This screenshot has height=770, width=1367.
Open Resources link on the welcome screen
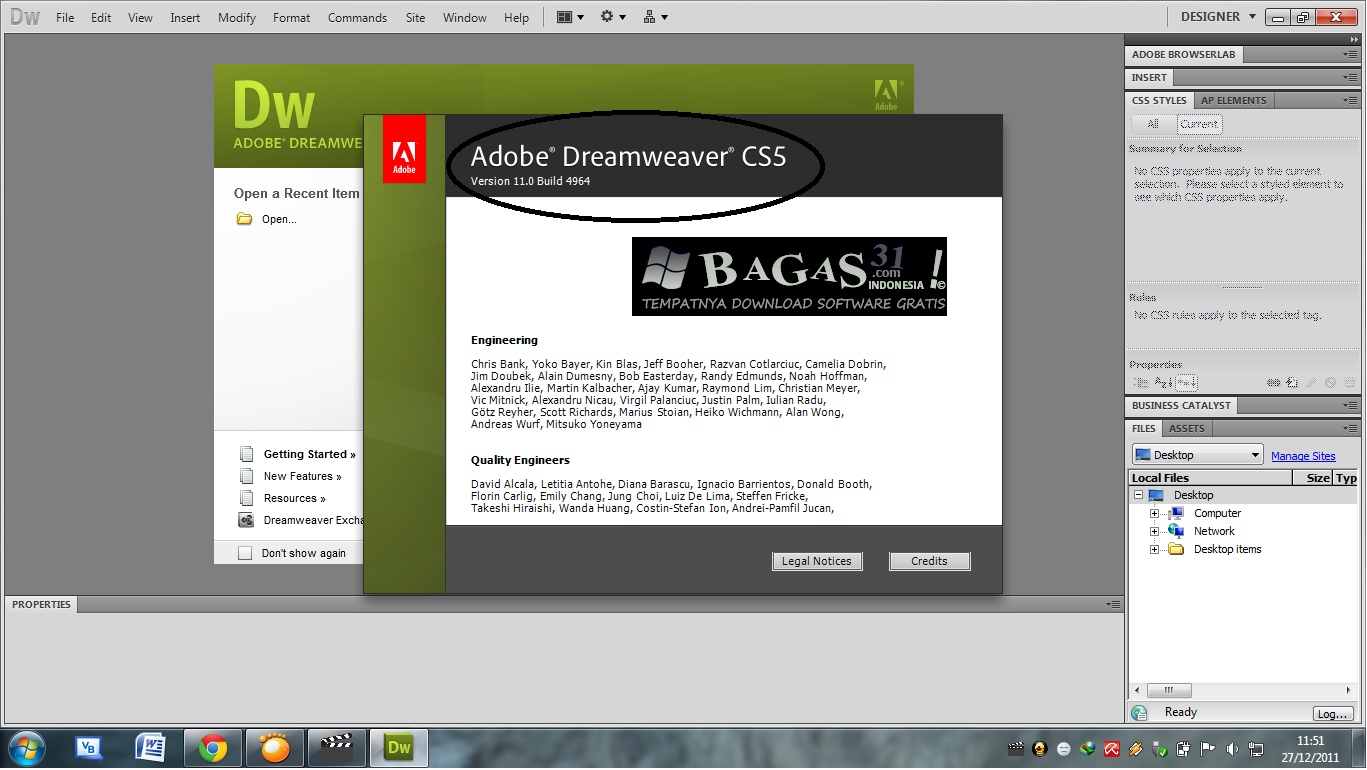[x=294, y=498]
